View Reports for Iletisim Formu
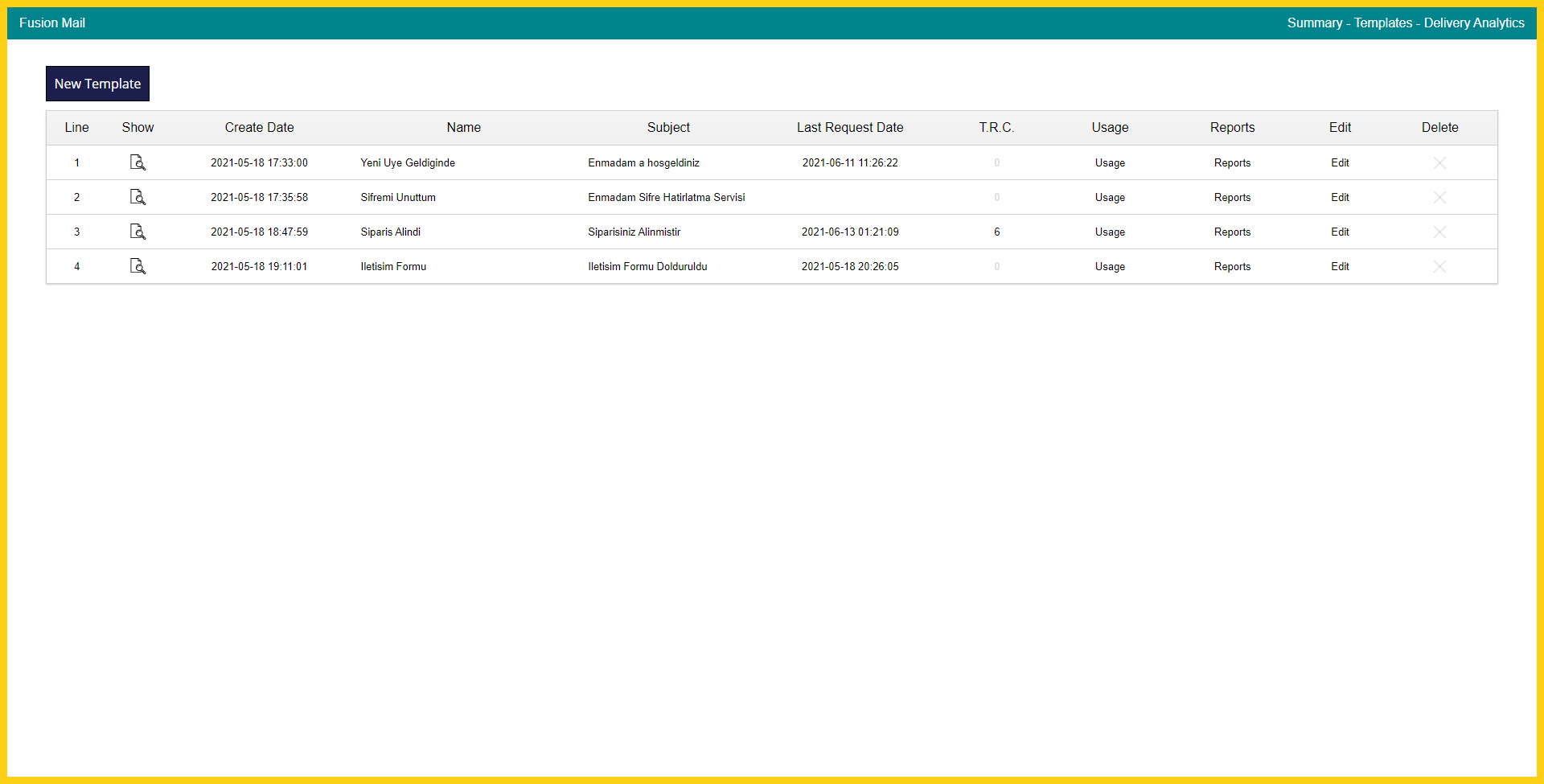The image size is (1544, 784). click(1232, 266)
